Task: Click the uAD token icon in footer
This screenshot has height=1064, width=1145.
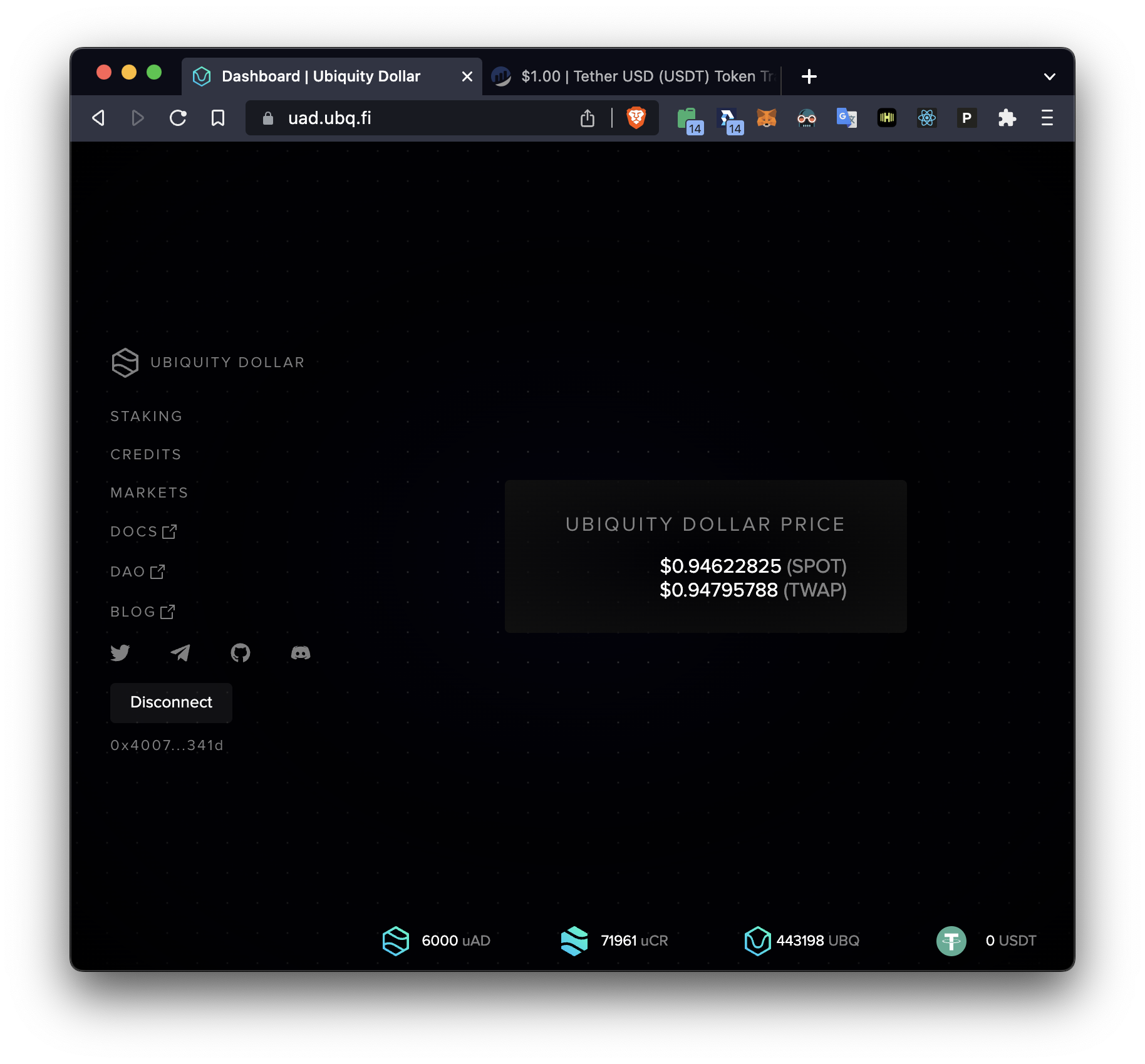Action: click(395, 941)
